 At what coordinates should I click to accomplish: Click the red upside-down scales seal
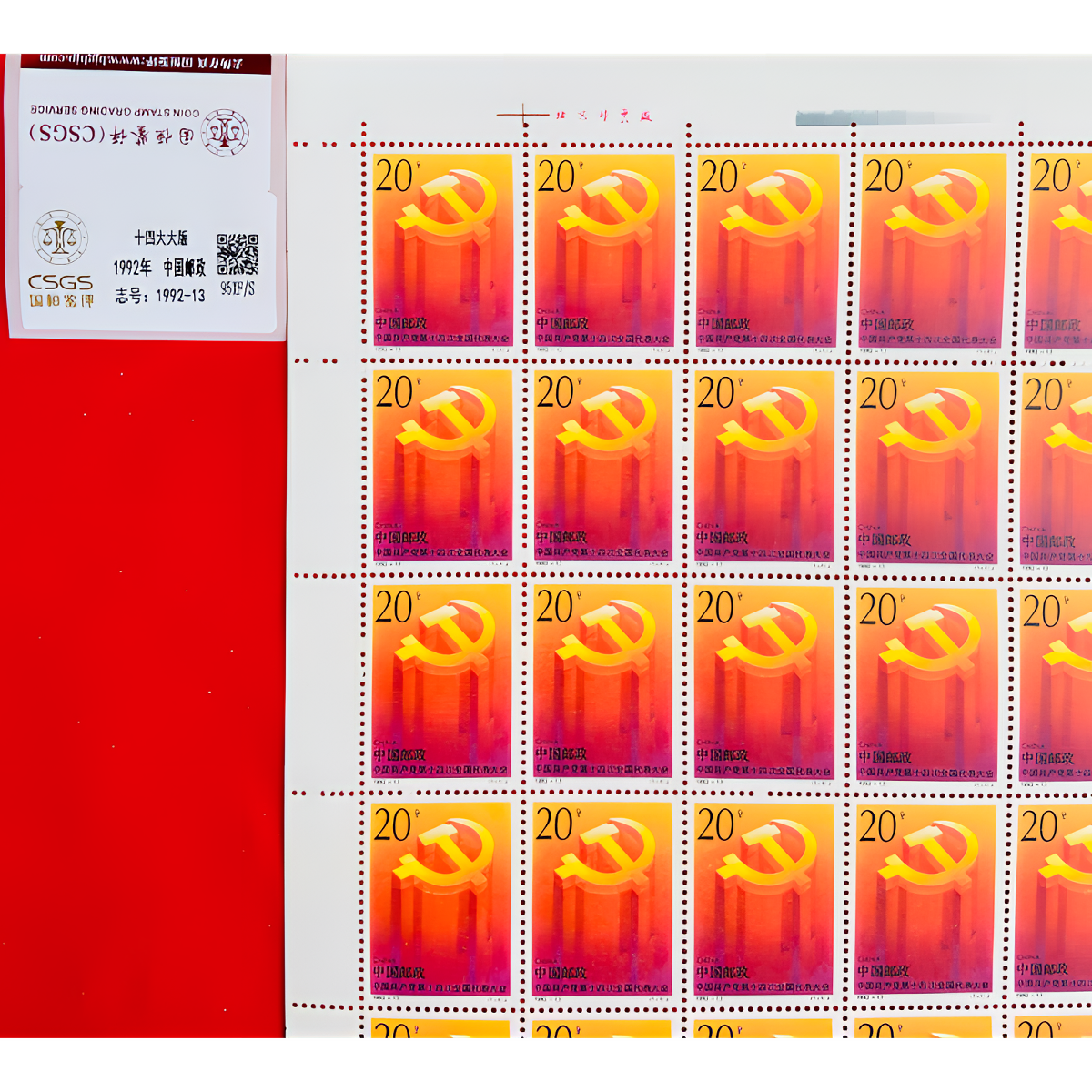[x=226, y=133]
